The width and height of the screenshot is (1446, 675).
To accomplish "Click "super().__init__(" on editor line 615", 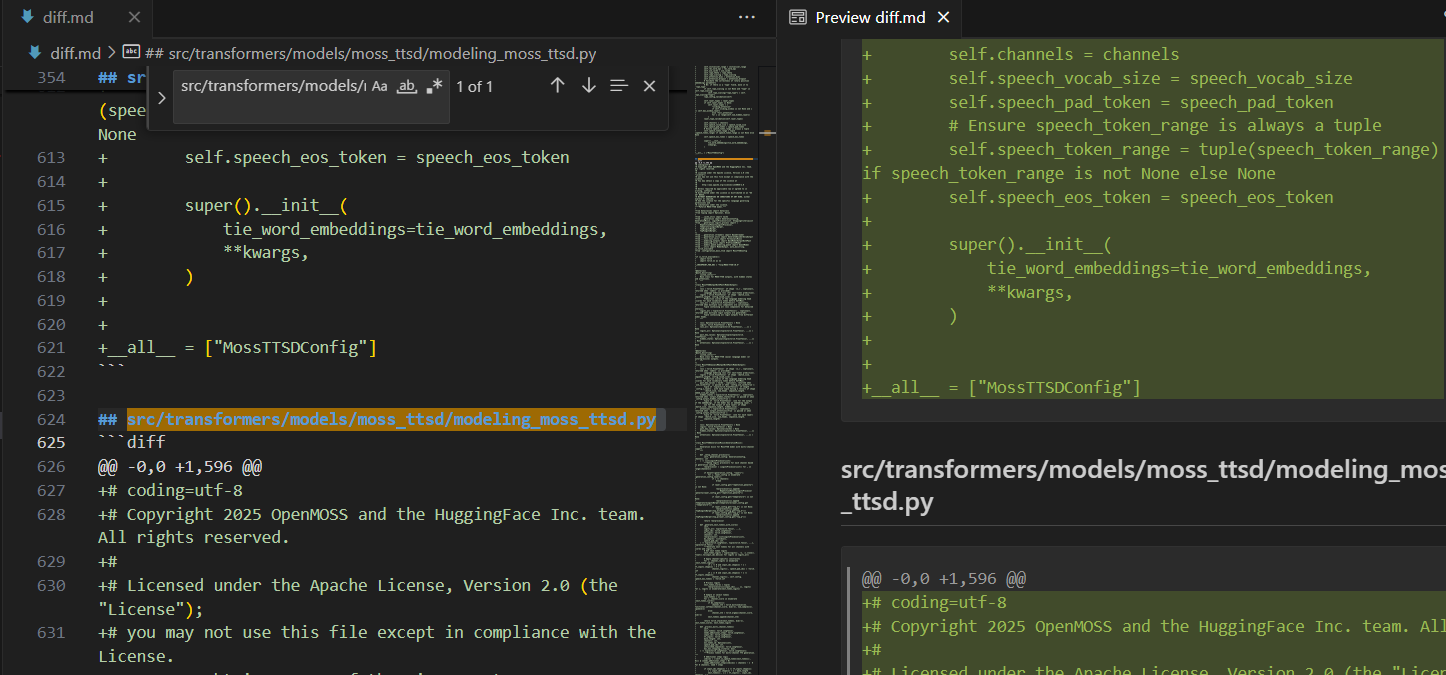I will 266,205.
